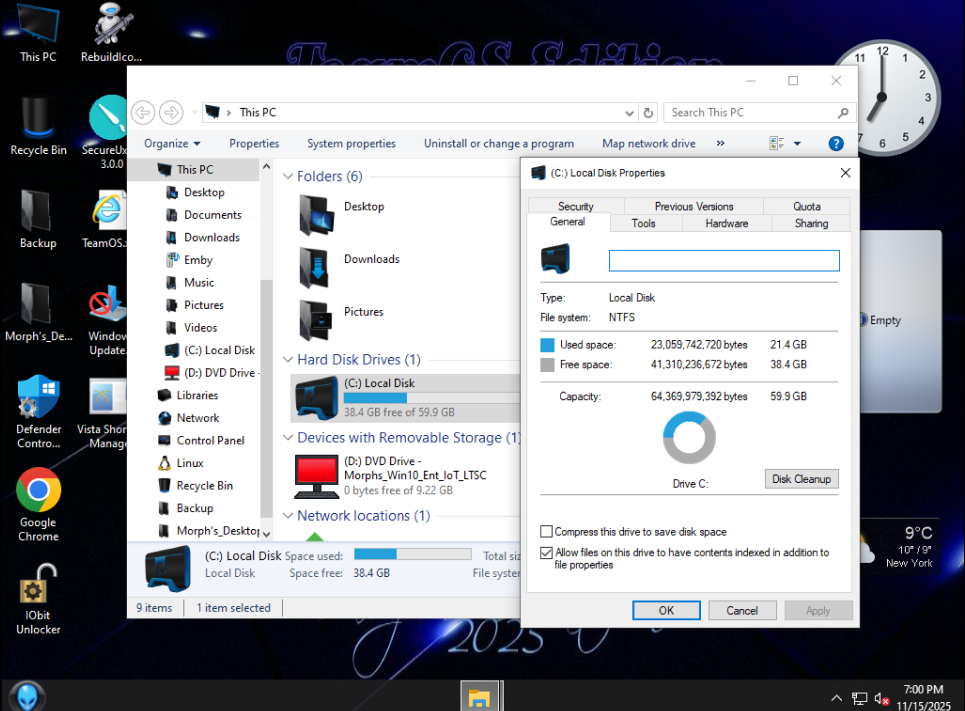The image size is (965, 711).
Task: Show hidden tray icons chevron
Action: 836,698
